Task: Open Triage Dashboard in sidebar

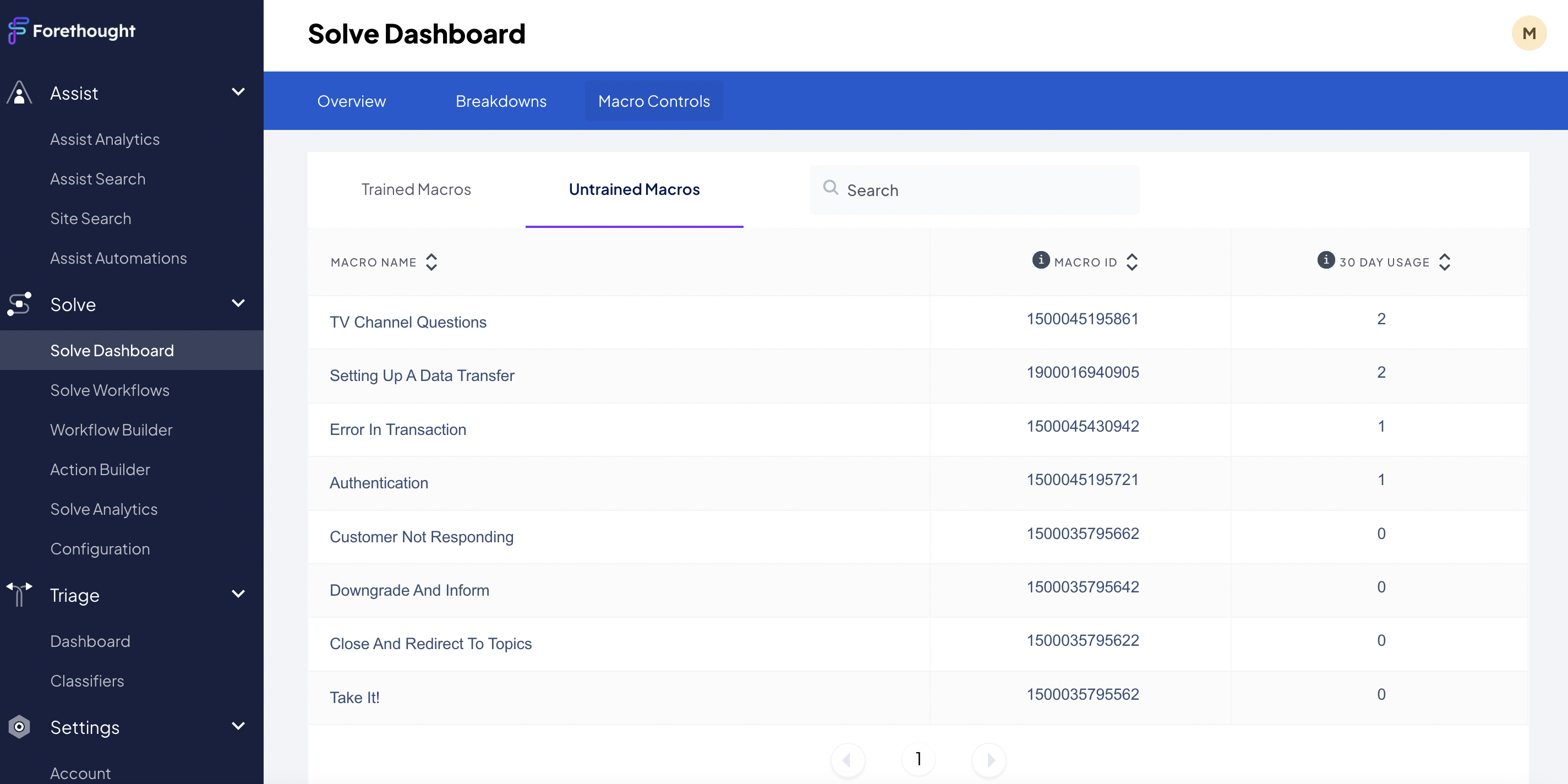Action: coord(90,641)
